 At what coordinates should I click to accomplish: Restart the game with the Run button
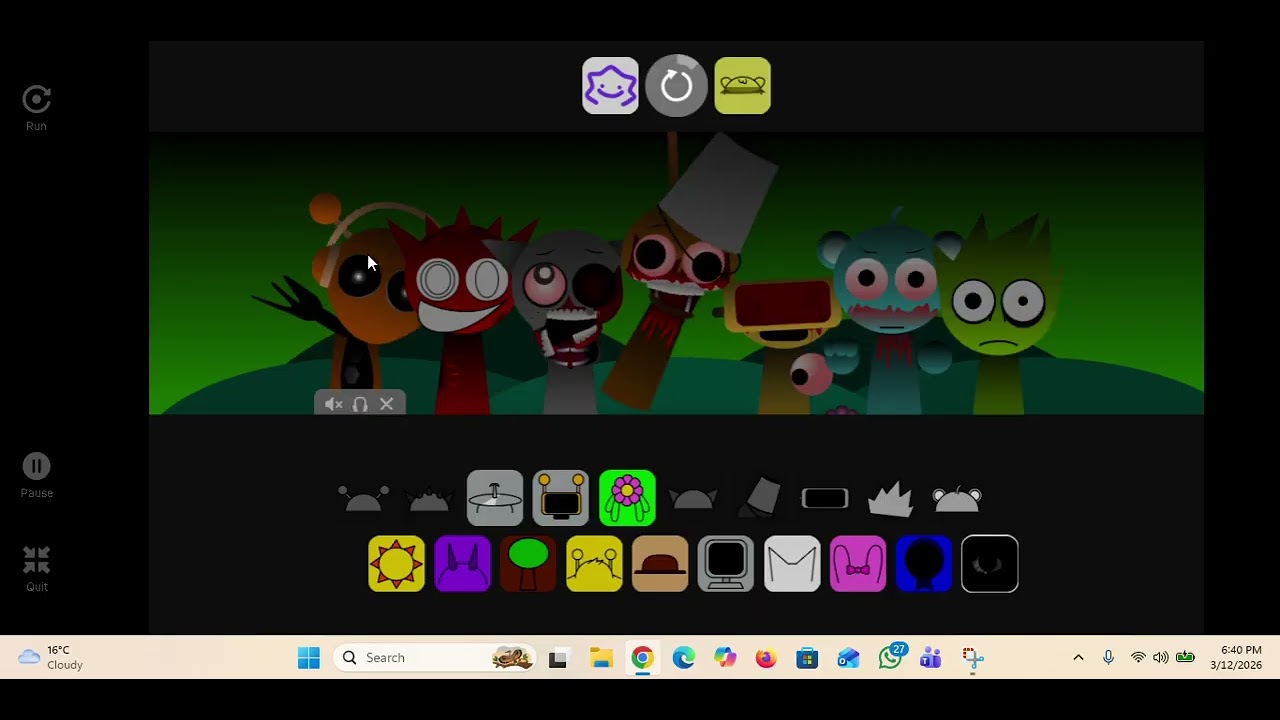36,108
